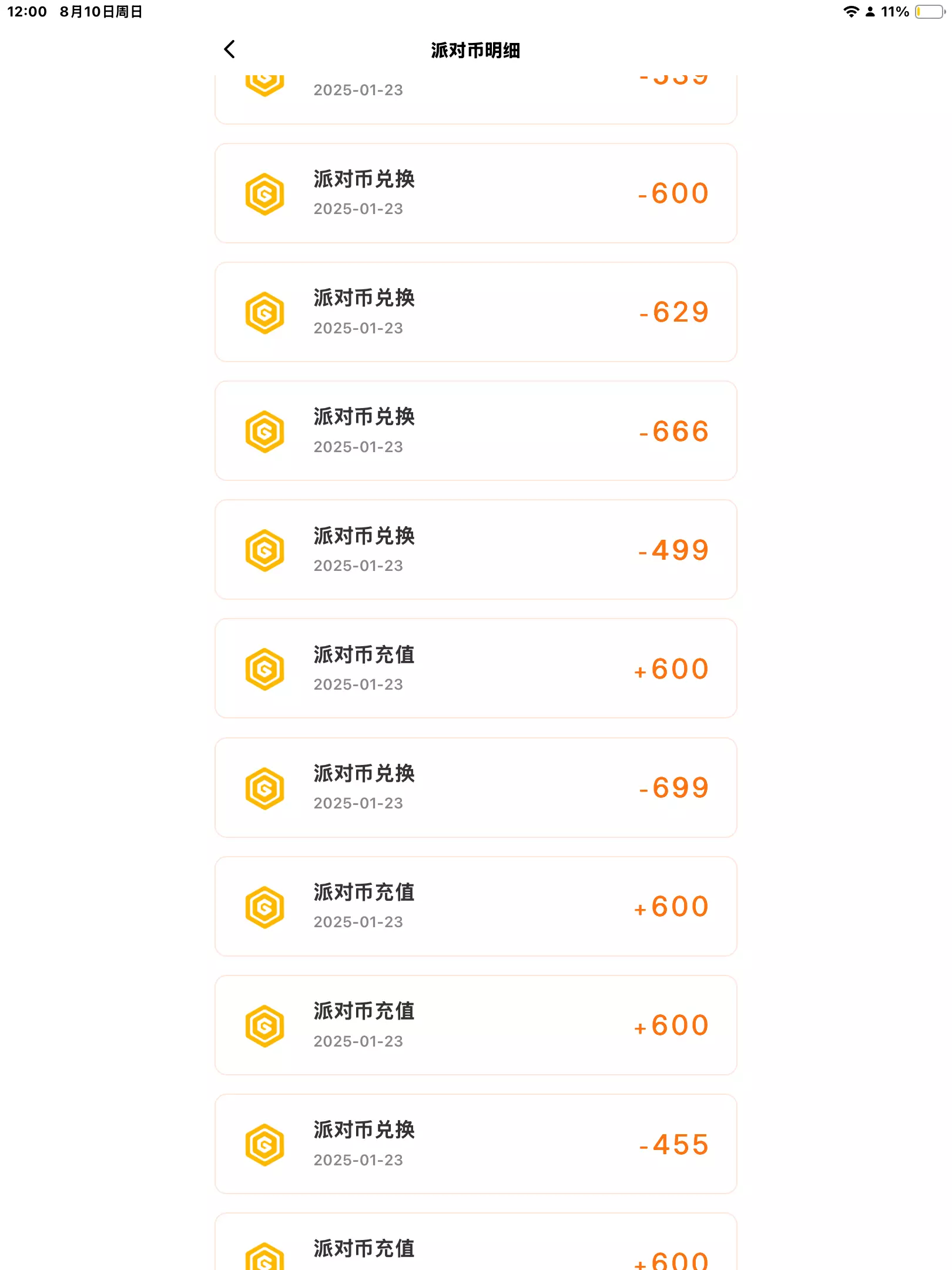This screenshot has width=952, height=1270.
Task: Click coin icon beside the -666 entry
Action: 264,432
